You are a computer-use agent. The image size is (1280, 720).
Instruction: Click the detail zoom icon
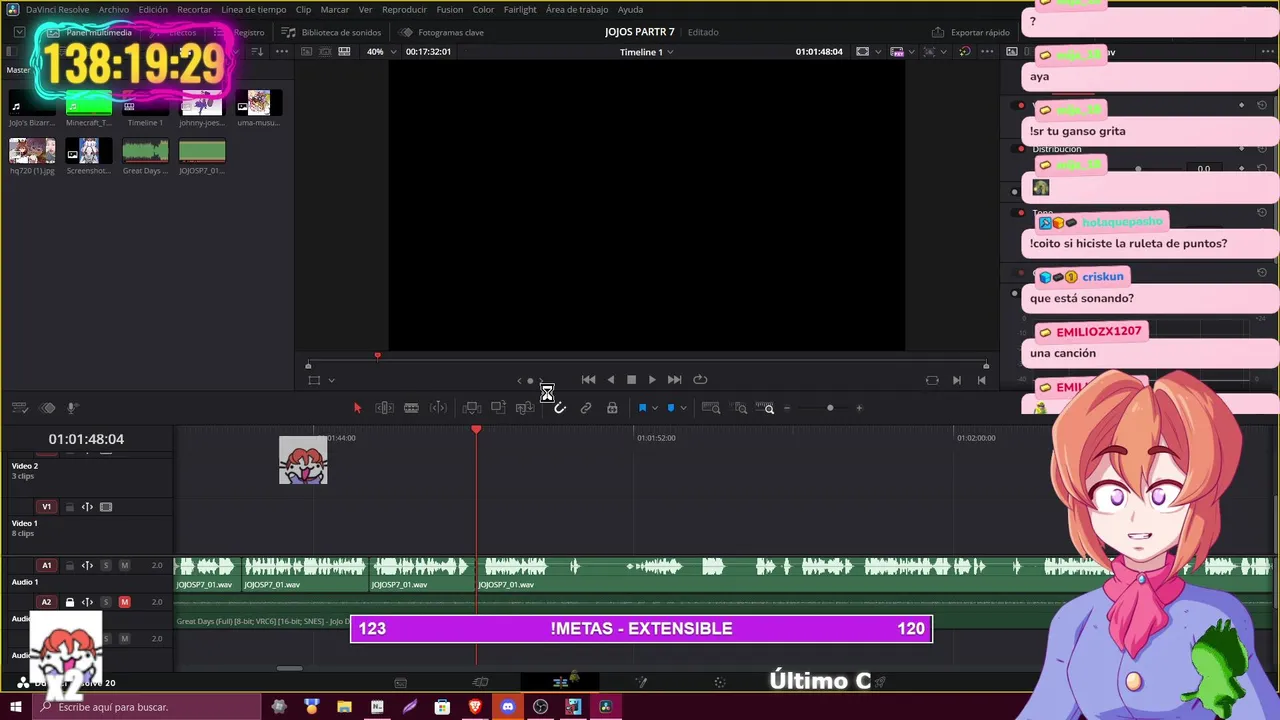point(741,408)
